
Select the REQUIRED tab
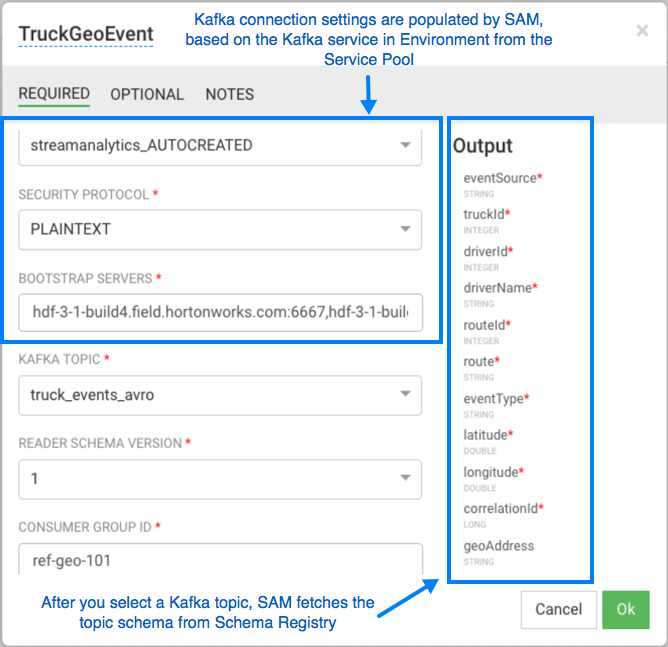point(54,94)
